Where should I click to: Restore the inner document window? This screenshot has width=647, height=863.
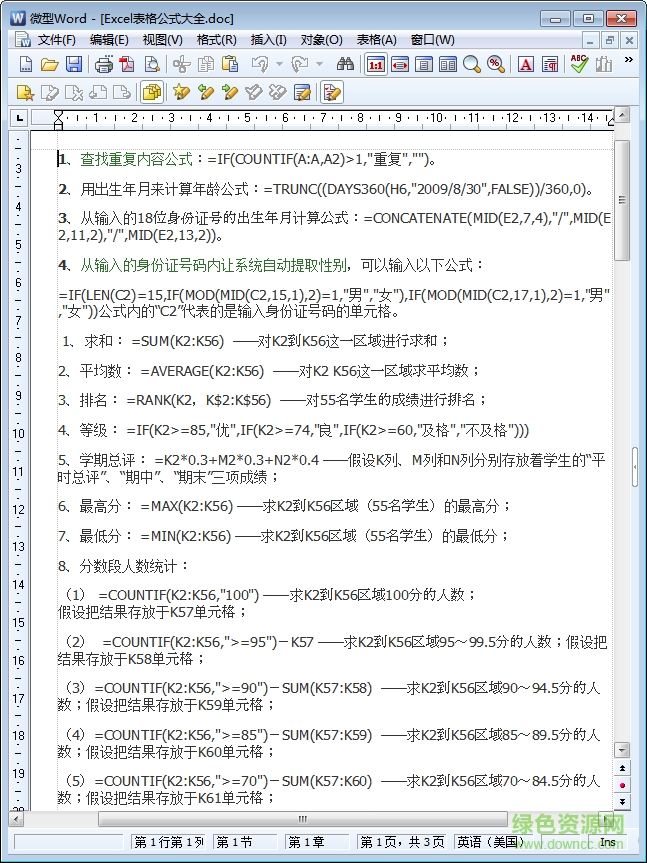pyautogui.click(x=609, y=40)
